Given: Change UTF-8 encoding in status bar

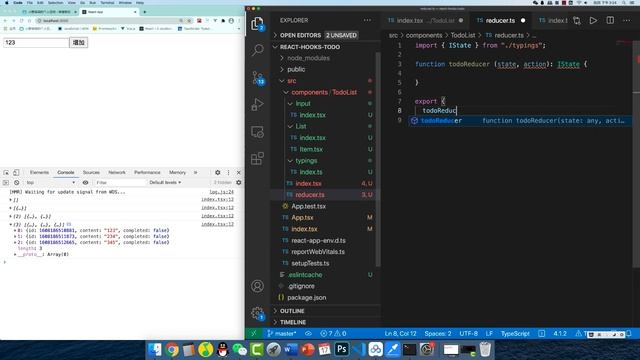Looking at the screenshot, I should [468, 333].
